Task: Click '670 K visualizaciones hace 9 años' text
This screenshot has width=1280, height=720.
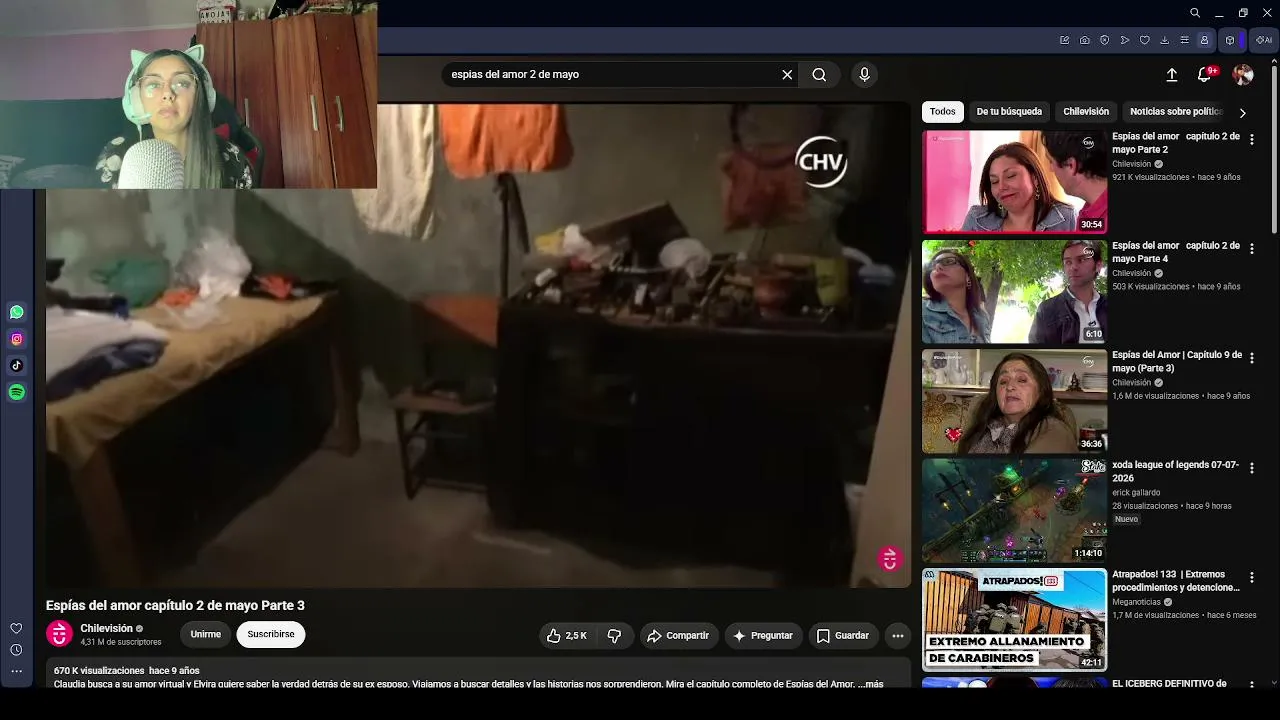Action: (x=127, y=670)
